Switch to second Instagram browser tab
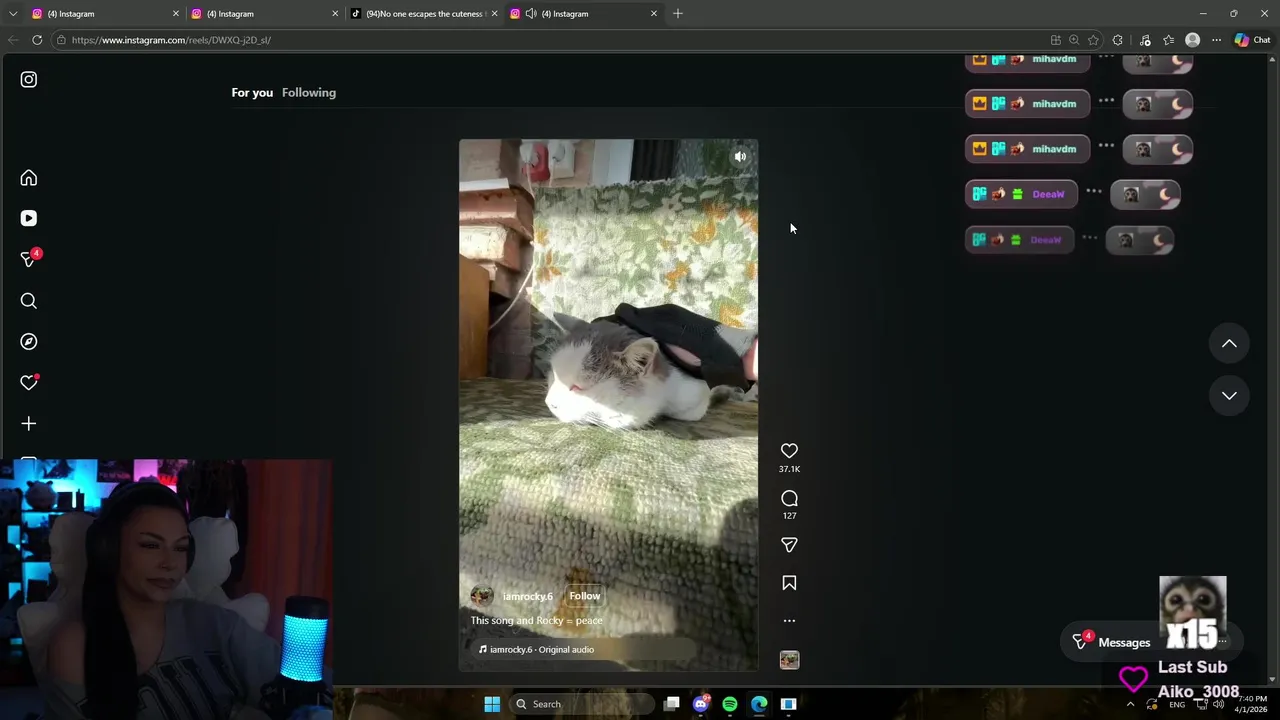Viewport: 1280px width, 720px height. [x=264, y=14]
